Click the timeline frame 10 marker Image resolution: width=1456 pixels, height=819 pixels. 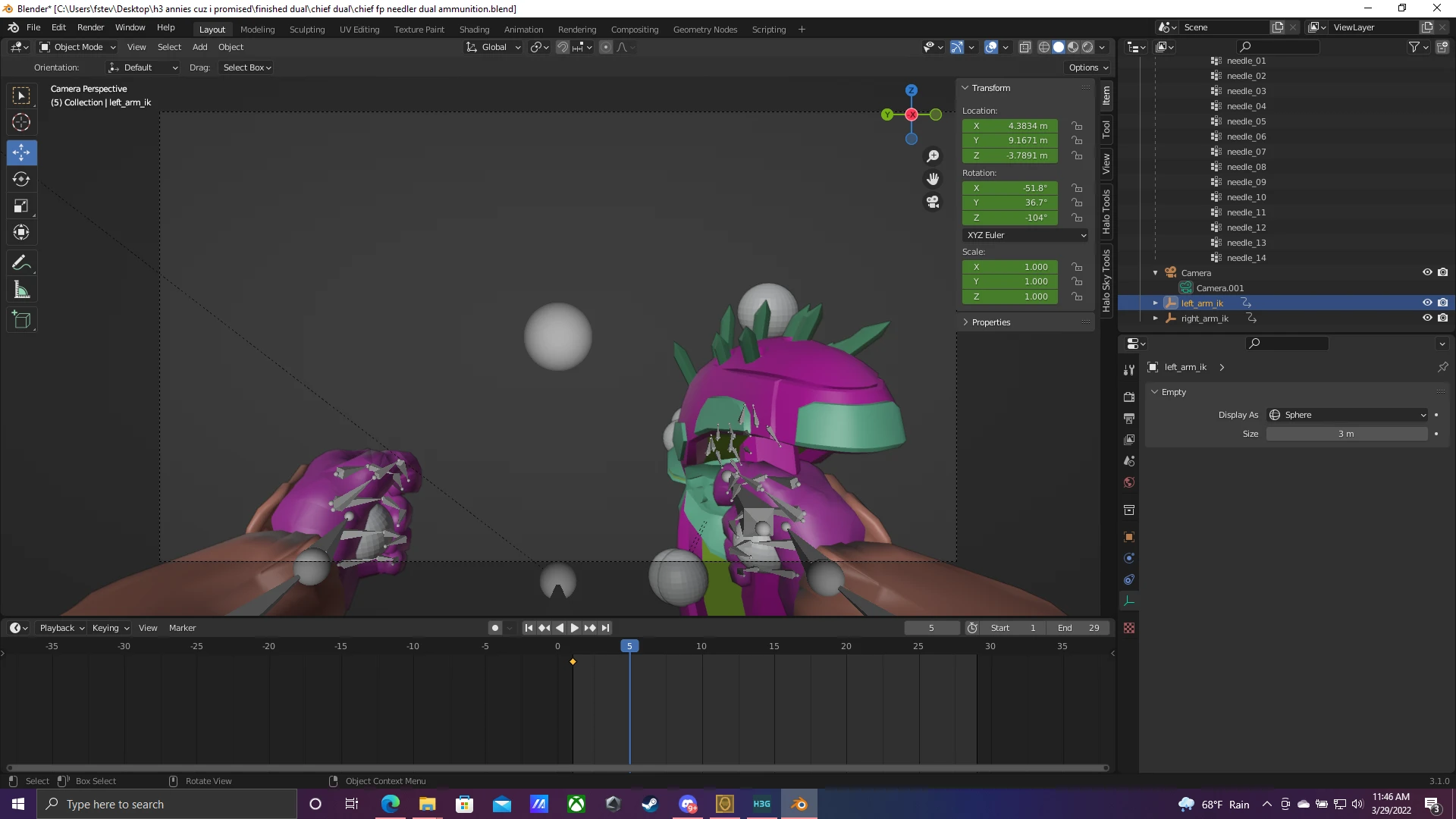coord(701,646)
